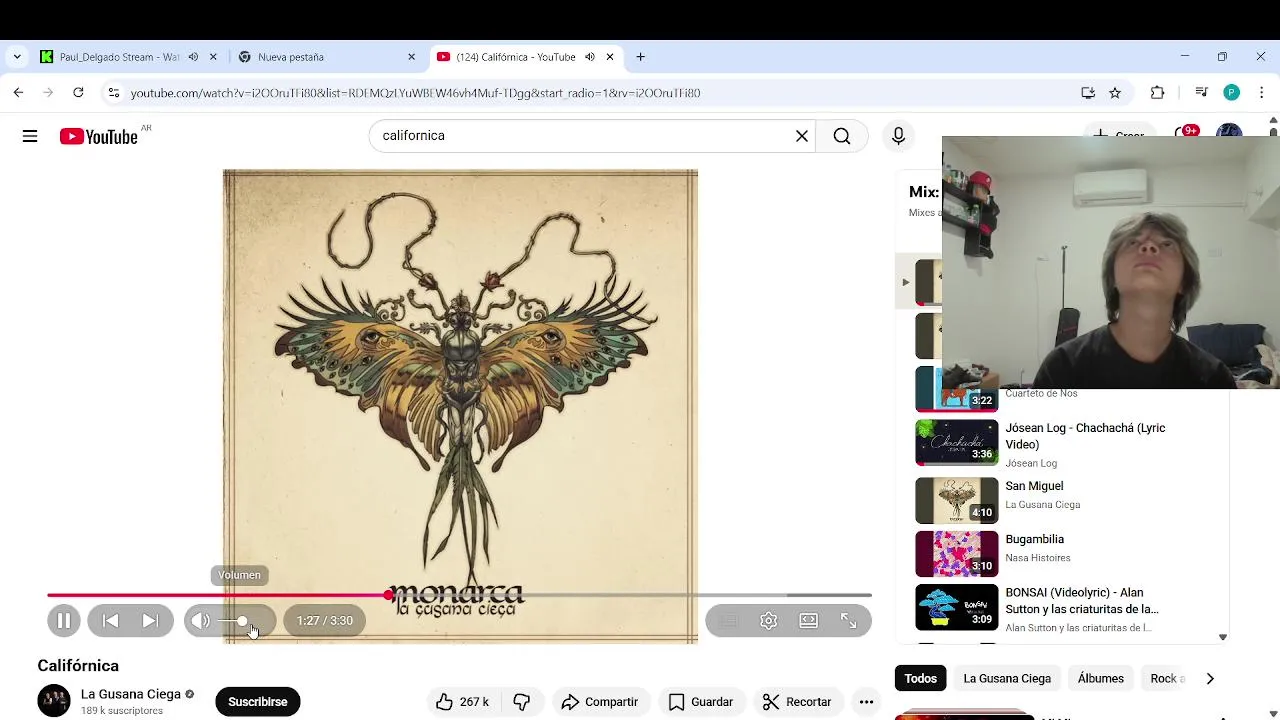The height and width of the screenshot is (720, 1280).
Task: Clip video with Recortar button
Action: click(797, 702)
